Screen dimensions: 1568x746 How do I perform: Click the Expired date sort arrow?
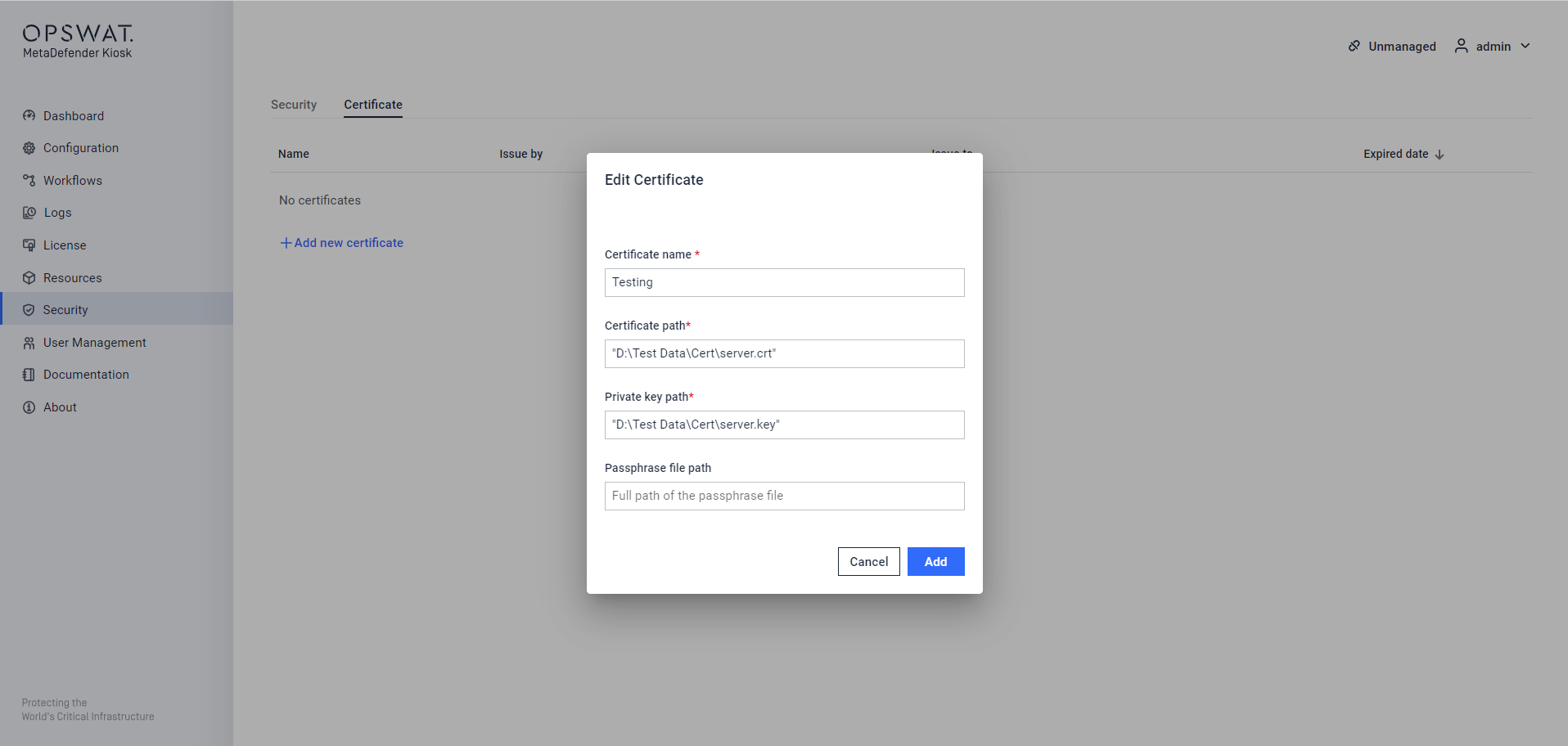[x=1440, y=155]
